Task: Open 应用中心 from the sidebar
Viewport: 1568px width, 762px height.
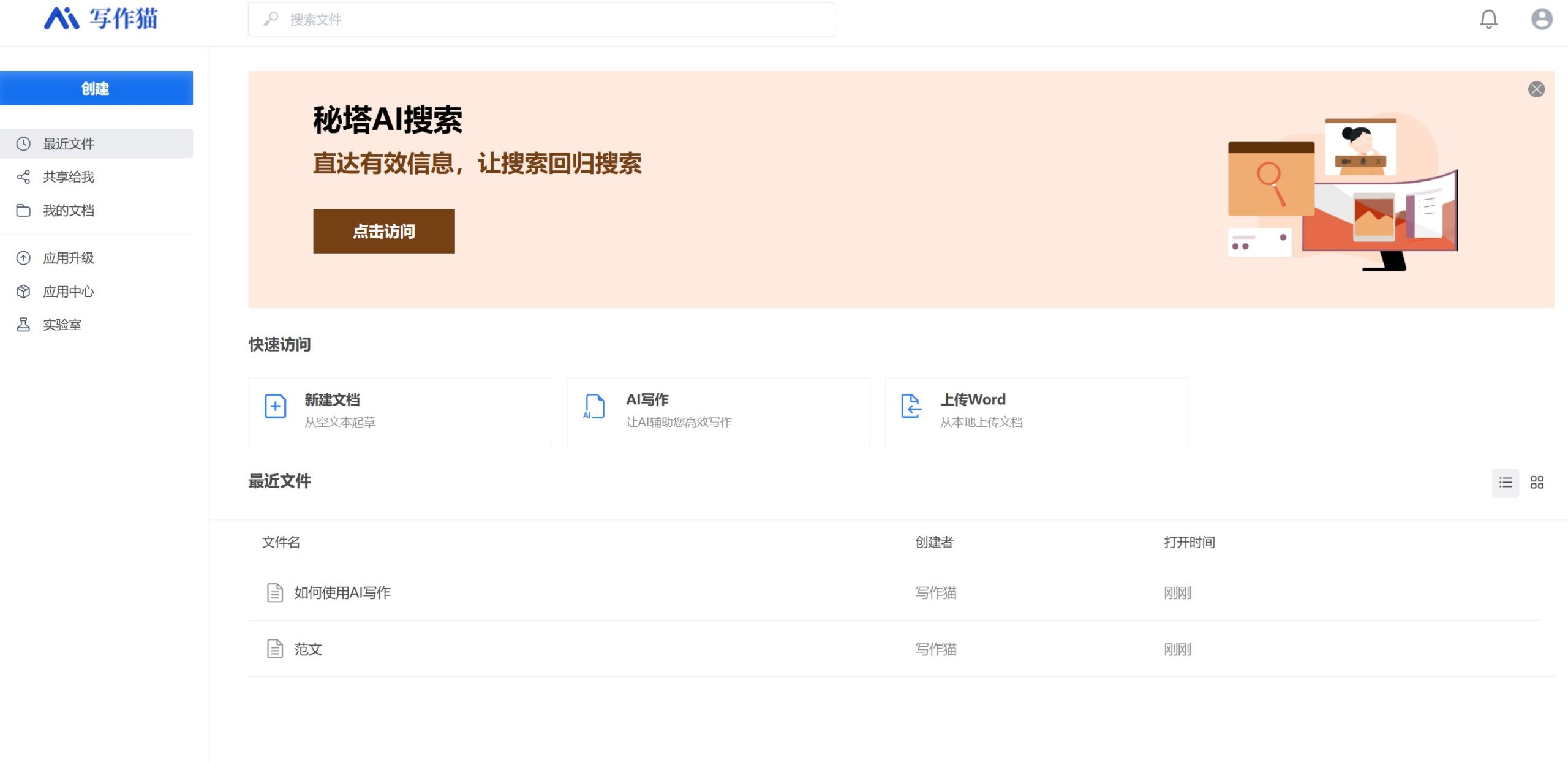Action: [68, 292]
